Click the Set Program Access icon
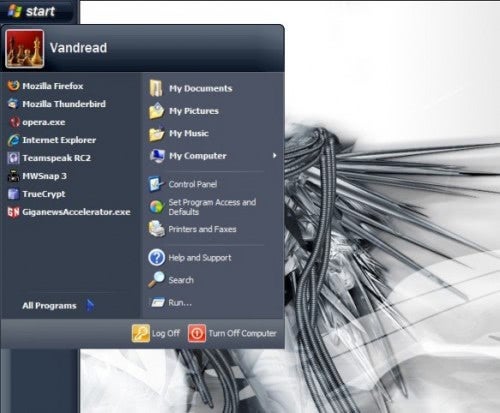The height and width of the screenshot is (413, 500). (156, 207)
